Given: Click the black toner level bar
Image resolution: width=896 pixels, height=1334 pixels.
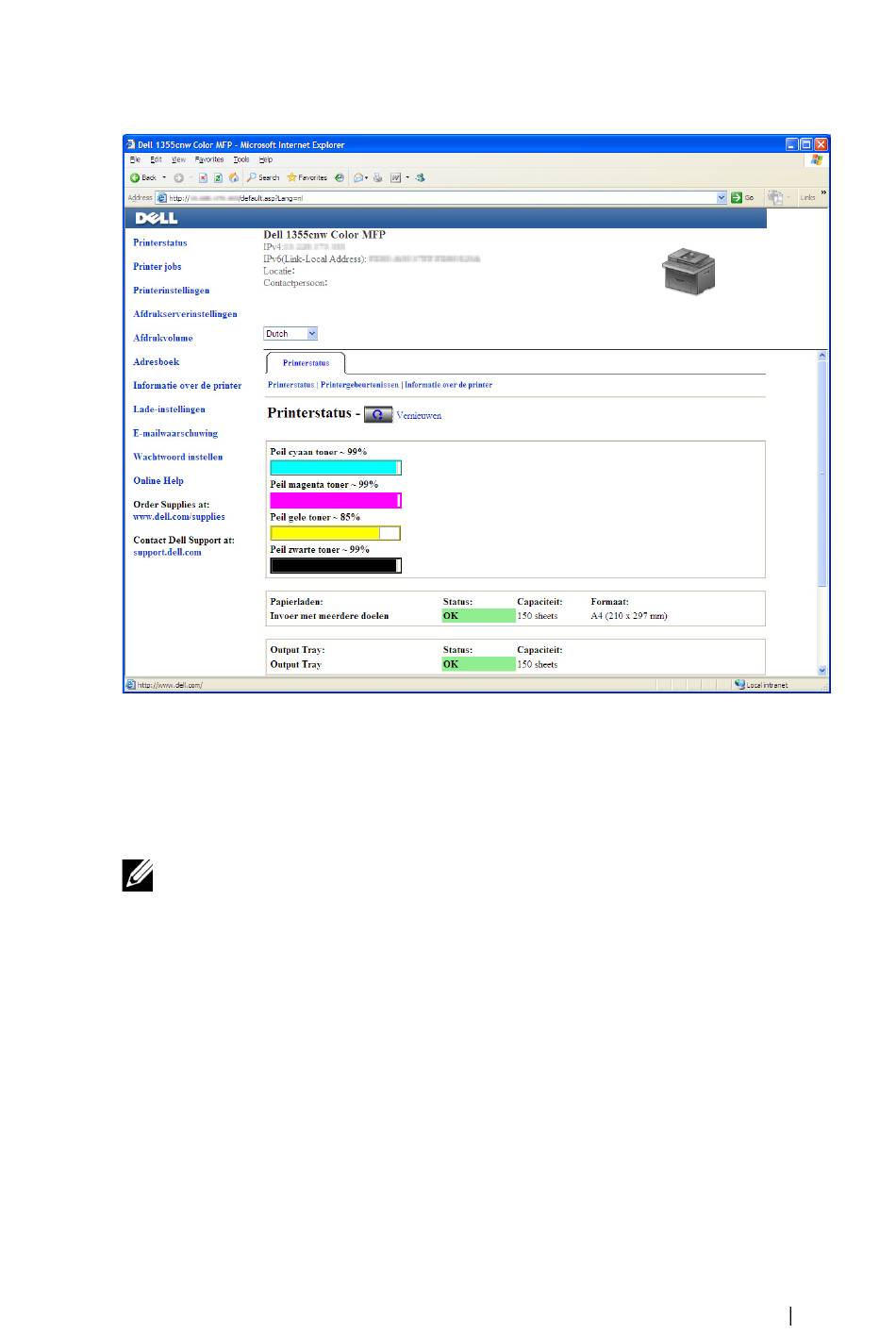Looking at the screenshot, I should pyautogui.click(x=336, y=566).
